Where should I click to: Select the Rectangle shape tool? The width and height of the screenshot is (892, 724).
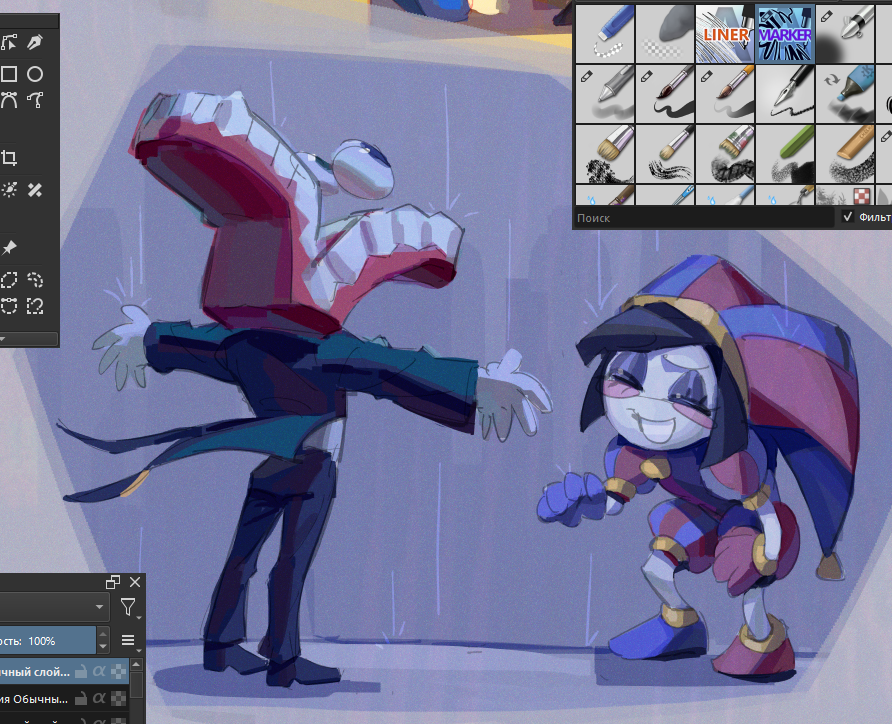coord(9,74)
